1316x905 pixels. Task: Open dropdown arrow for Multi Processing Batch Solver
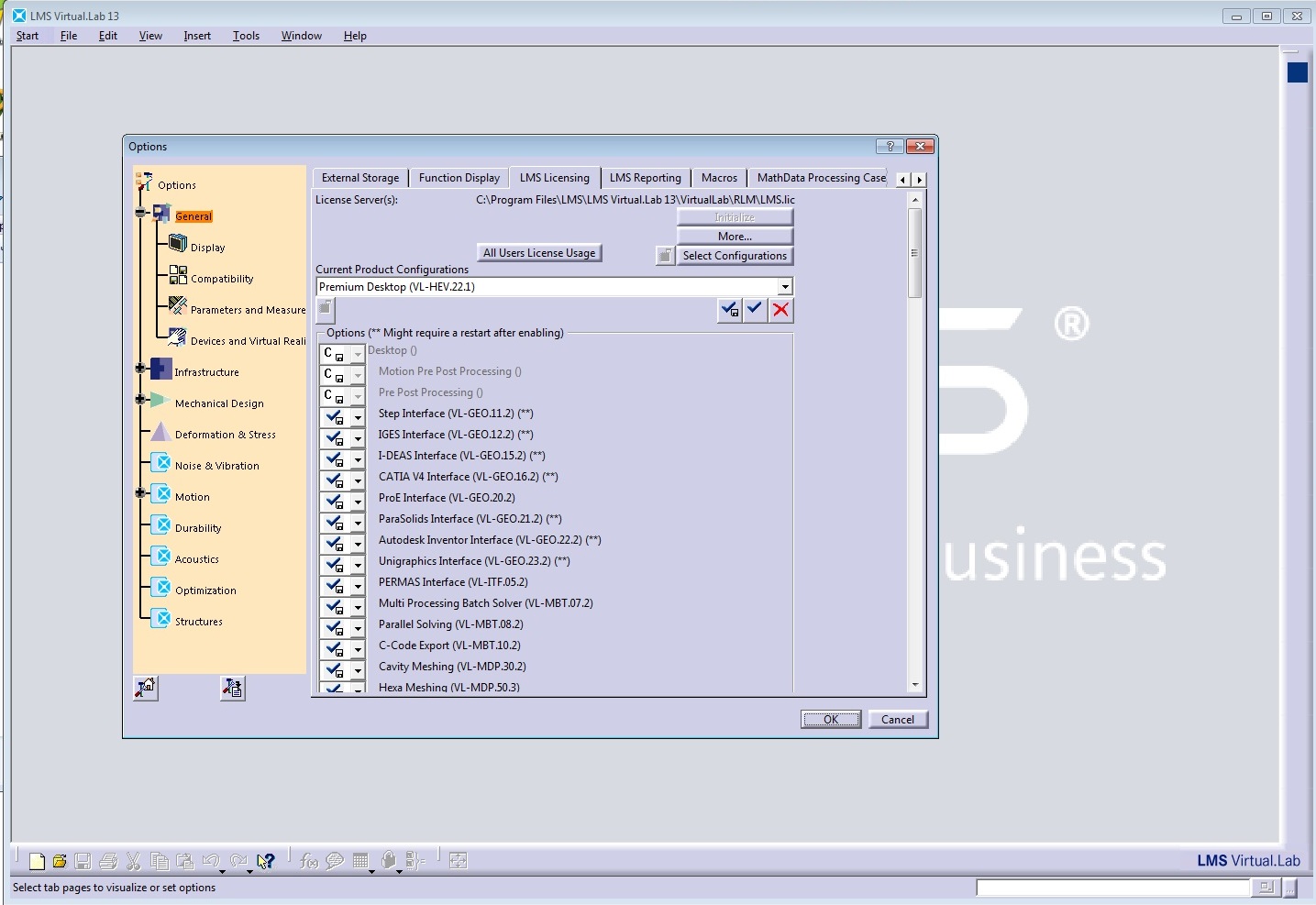pos(358,607)
